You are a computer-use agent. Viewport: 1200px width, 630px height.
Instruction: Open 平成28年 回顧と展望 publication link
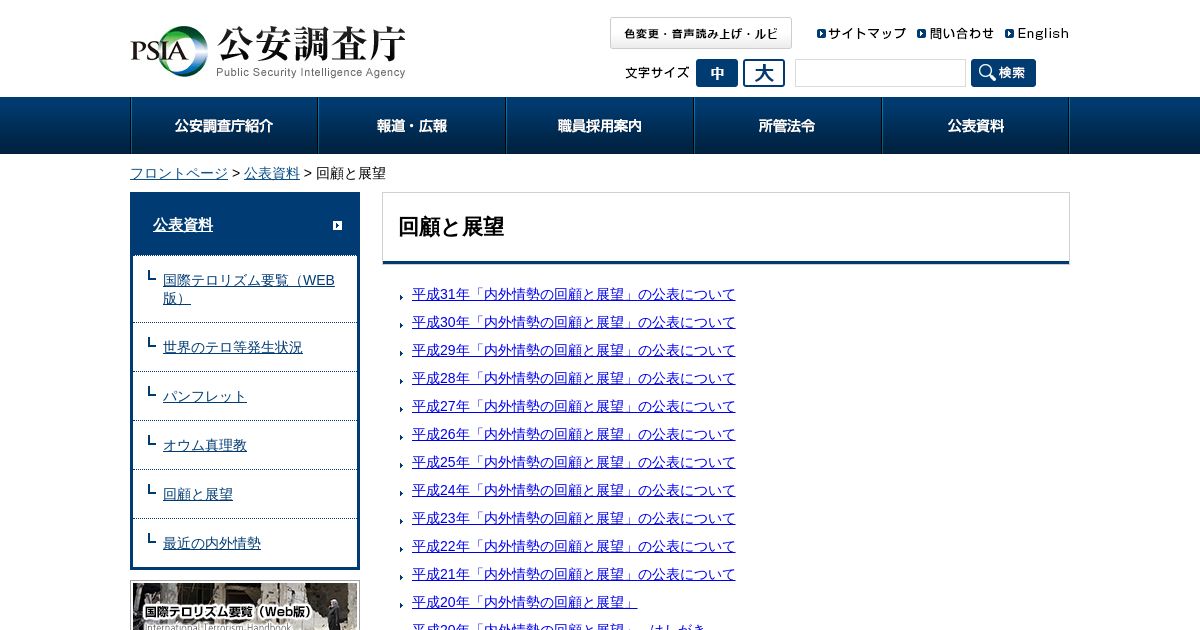pos(574,378)
